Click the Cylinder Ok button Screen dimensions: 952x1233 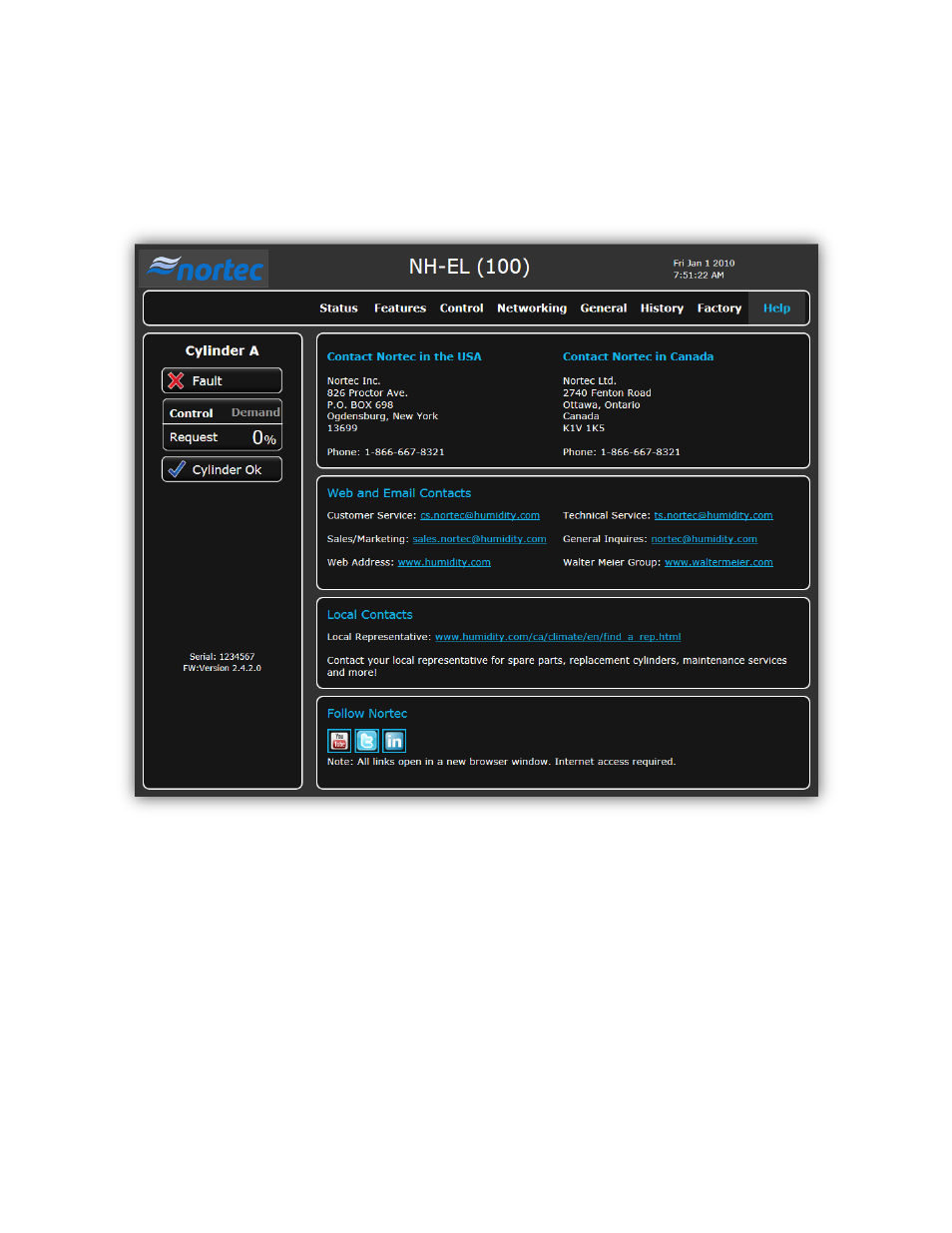222,469
